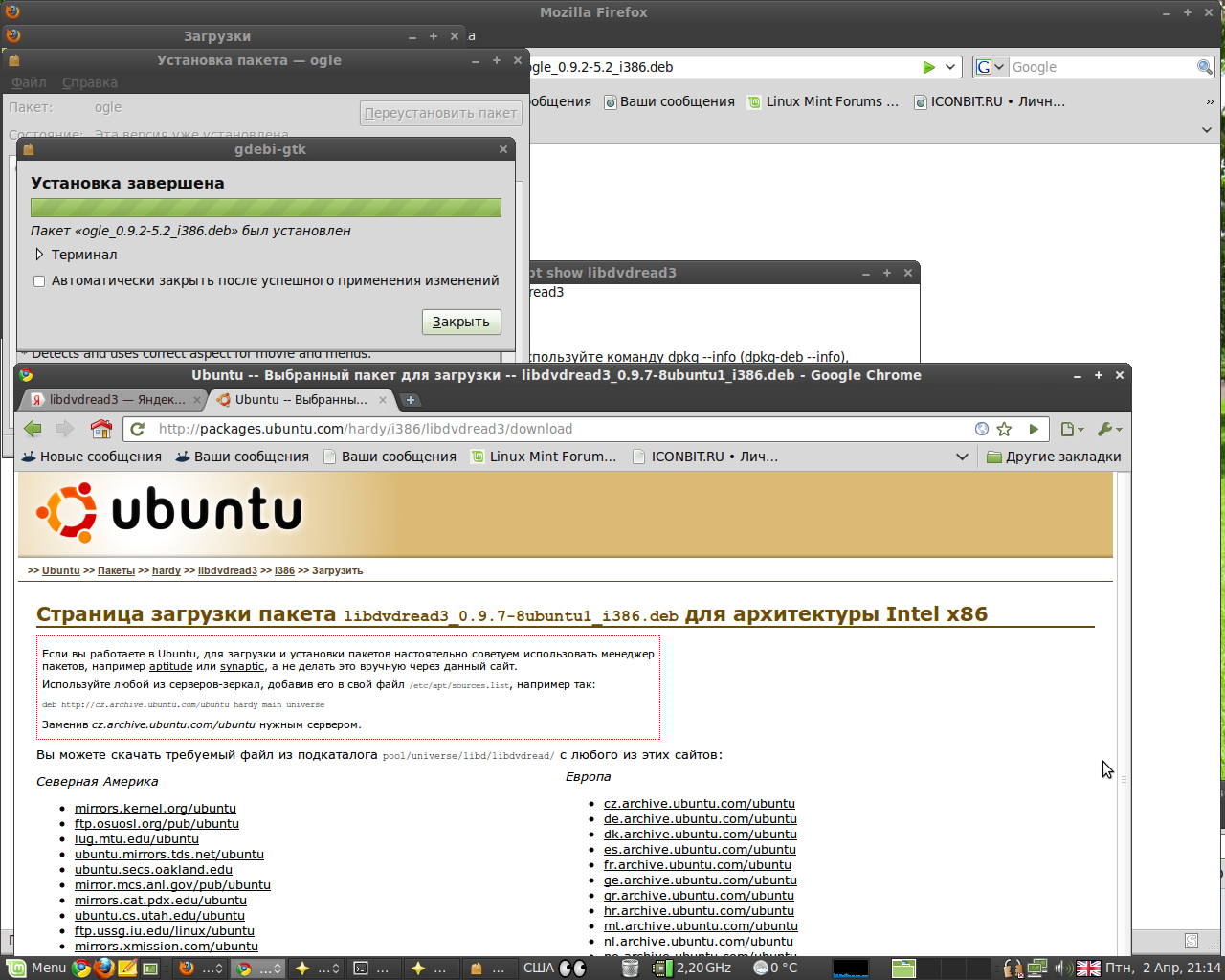Open the Chrome home page icon
Image resolution: width=1225 pixels, height=980 pixels.
coord(100,429)
